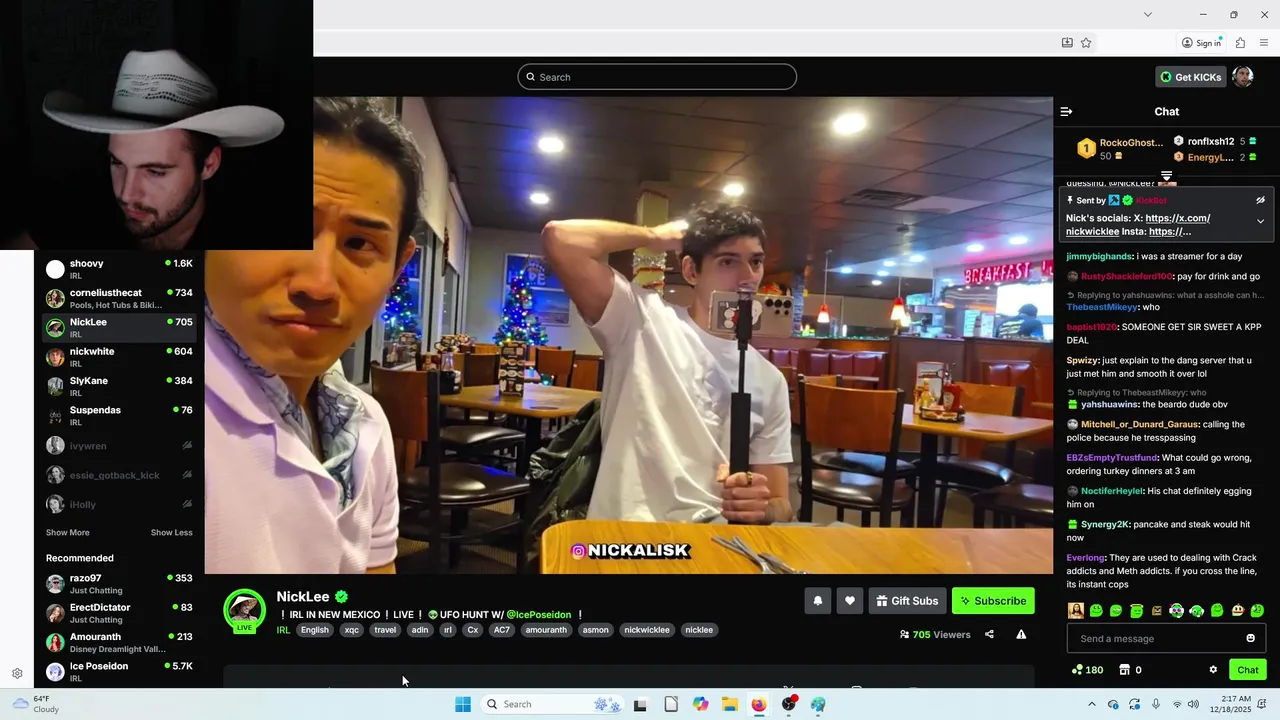Click the Kick search box
This screenshot has width=1280, height=720.
(657, 77)
